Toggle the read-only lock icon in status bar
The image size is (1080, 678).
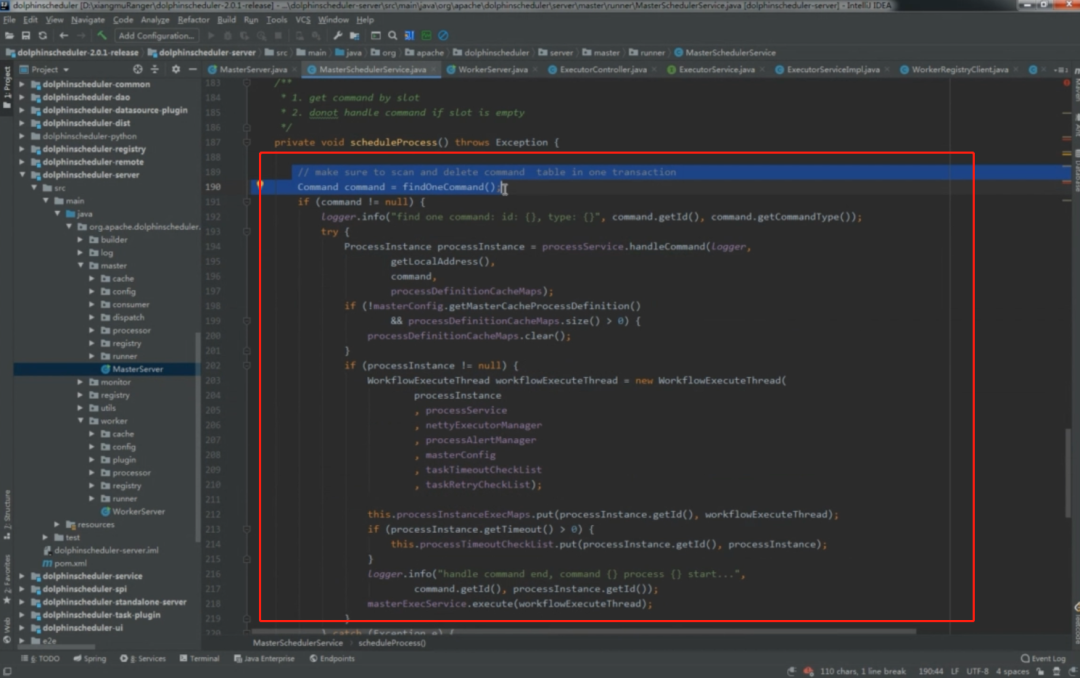click(1040, 671)
